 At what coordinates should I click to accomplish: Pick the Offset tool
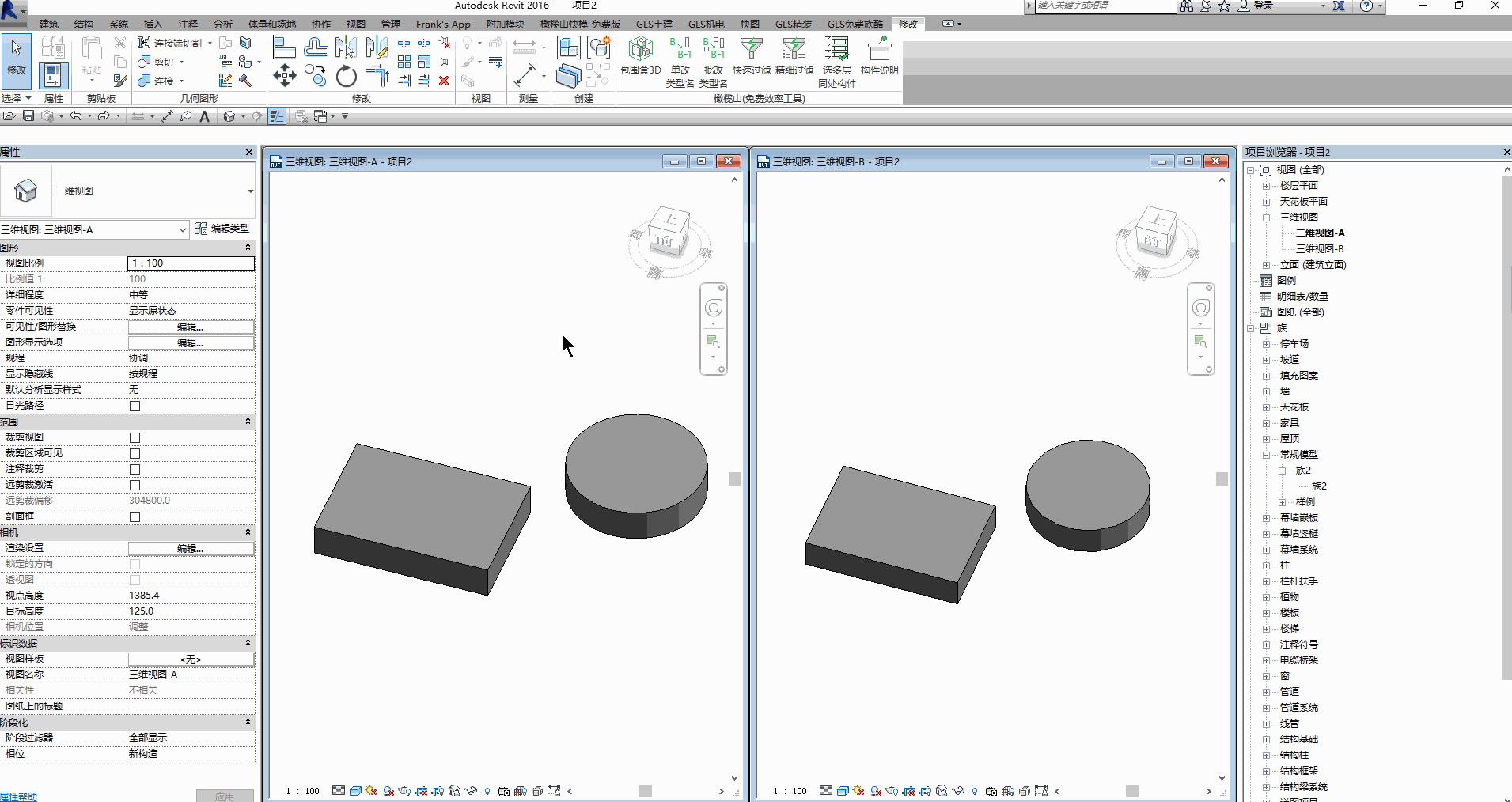pyautogui.click(x=315, y=47)
